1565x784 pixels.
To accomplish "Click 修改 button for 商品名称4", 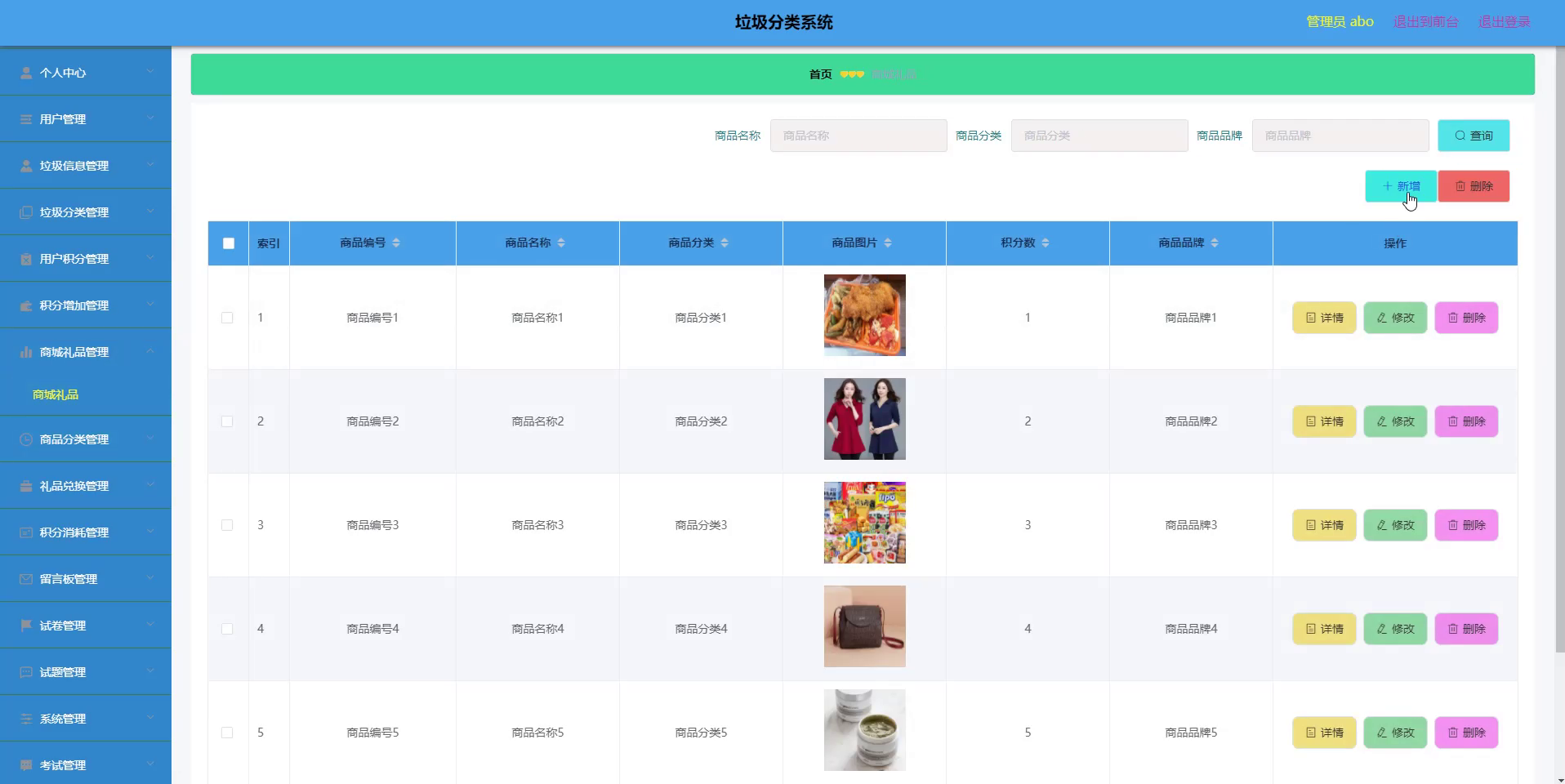I will click(x=1395, y=629).
